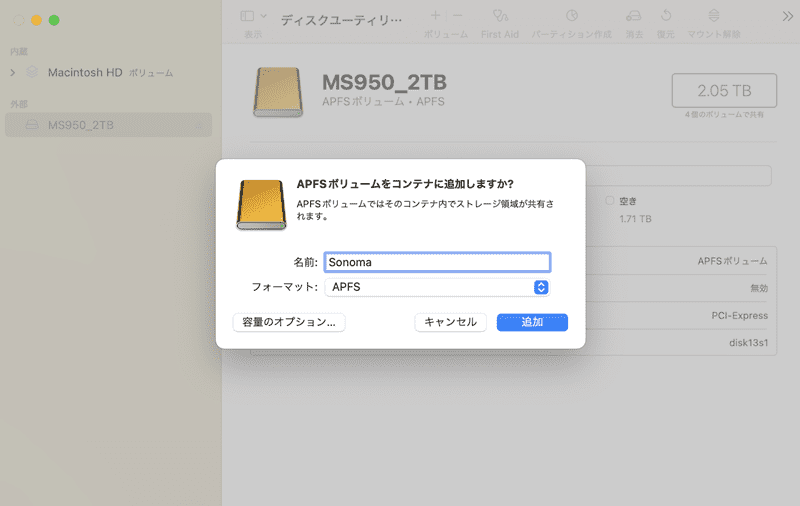Click the sidebar view toggle icon
The width and height of the screenshot is (800, 506).
coord(247,16)
